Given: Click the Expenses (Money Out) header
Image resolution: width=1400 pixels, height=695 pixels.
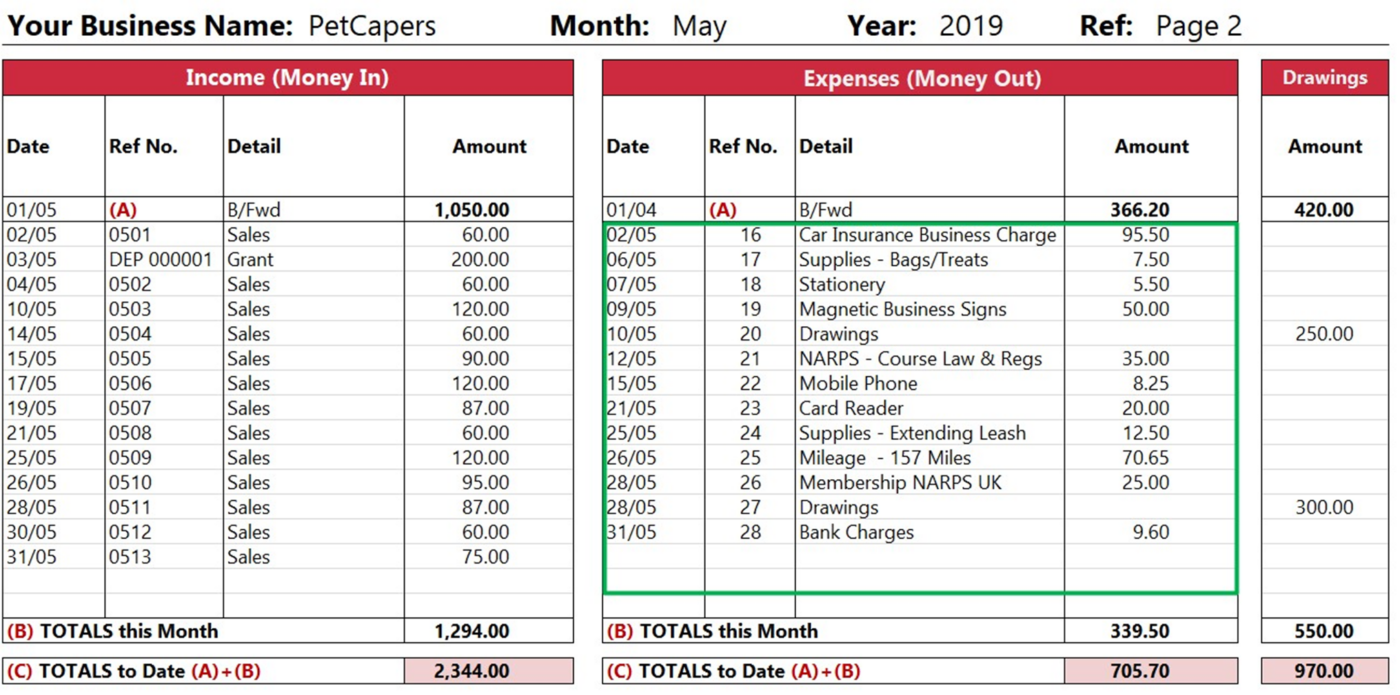Looking at the screenshot, I should click(x=921, y=78).
